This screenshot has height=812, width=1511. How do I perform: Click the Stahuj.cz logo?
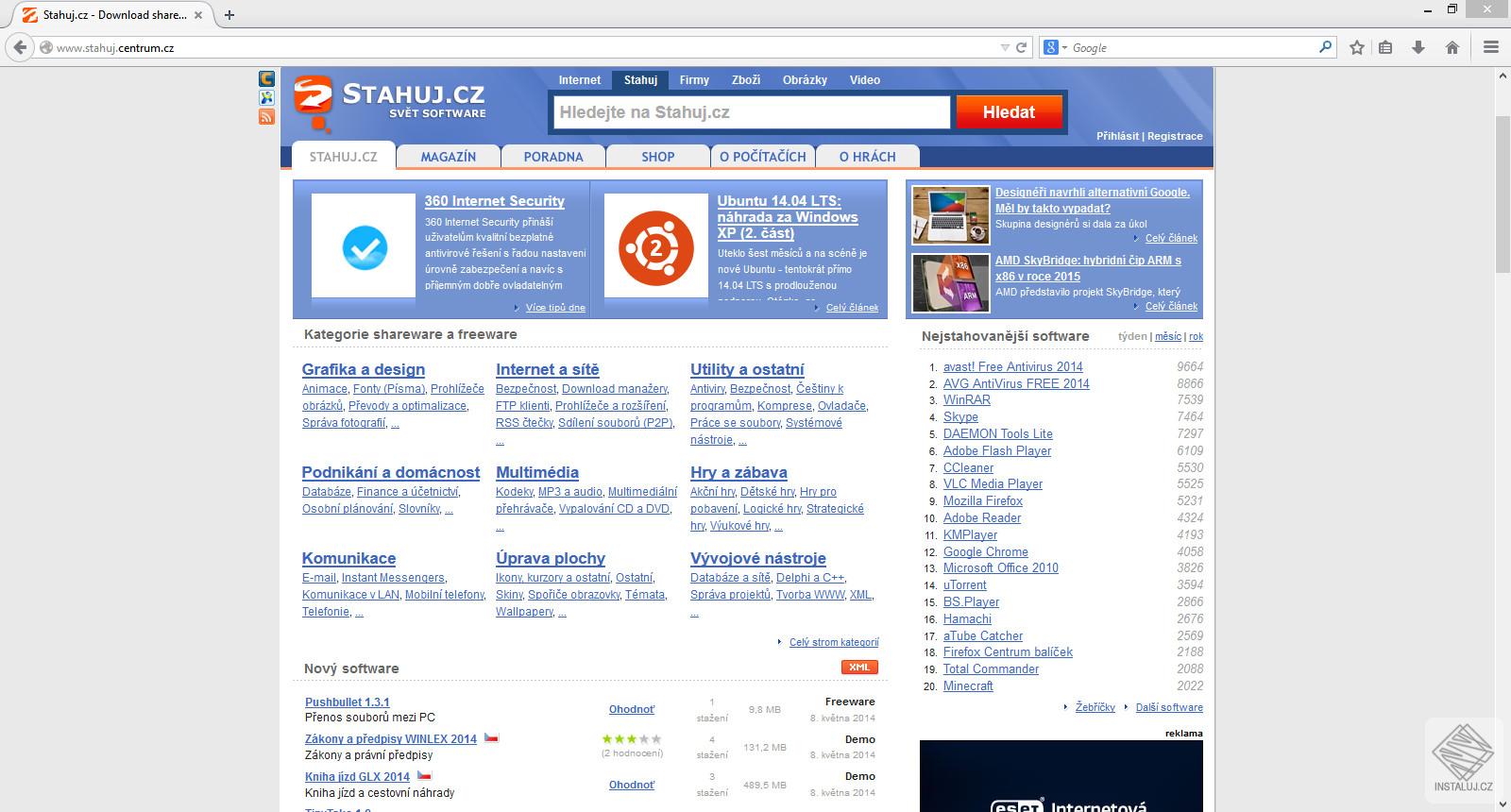[x=389, y=101]
